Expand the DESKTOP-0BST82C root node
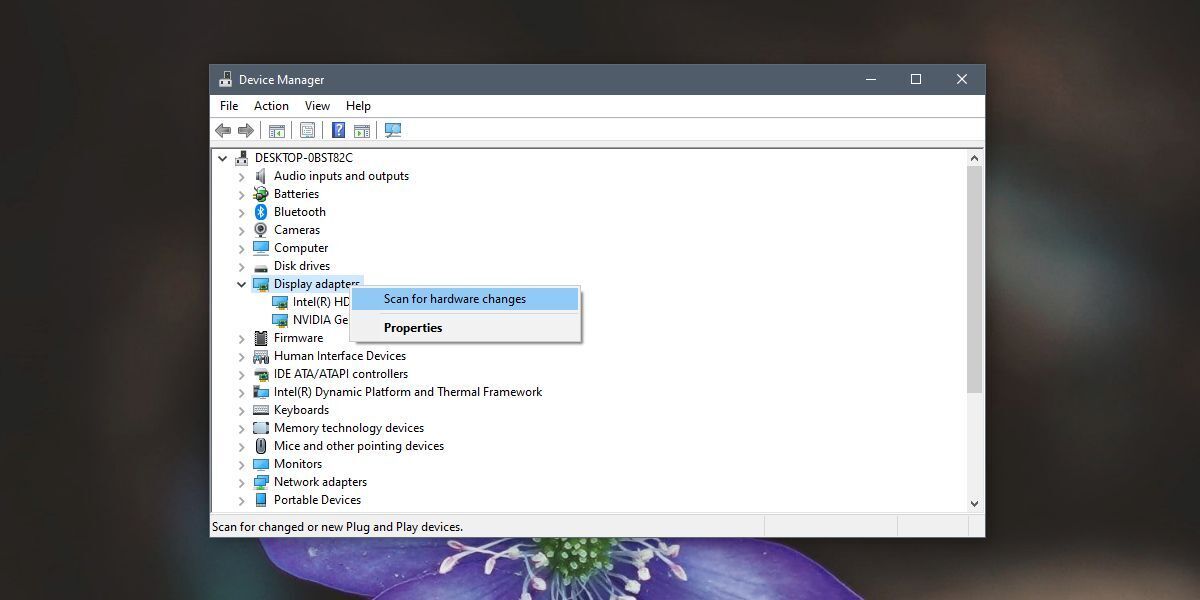The width and height of the screenshot is (1200, 600). pos(222,157)
